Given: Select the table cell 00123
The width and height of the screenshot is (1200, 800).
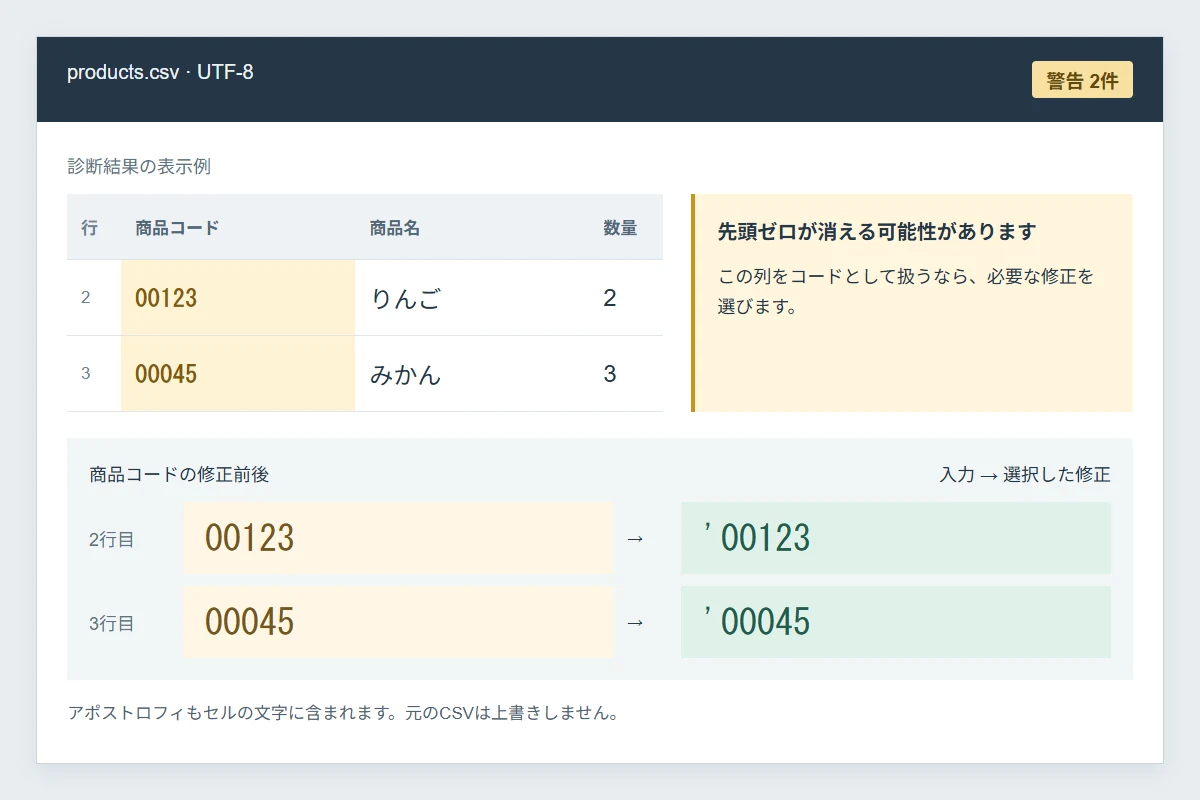Looking at the screenshot, I should [x=238, y=298].
